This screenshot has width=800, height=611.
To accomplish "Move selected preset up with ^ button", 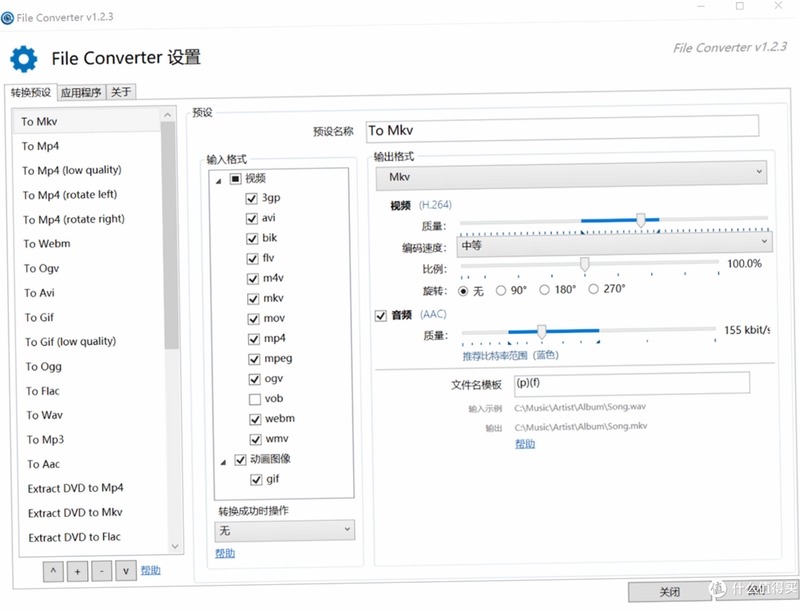I will 53,571.
